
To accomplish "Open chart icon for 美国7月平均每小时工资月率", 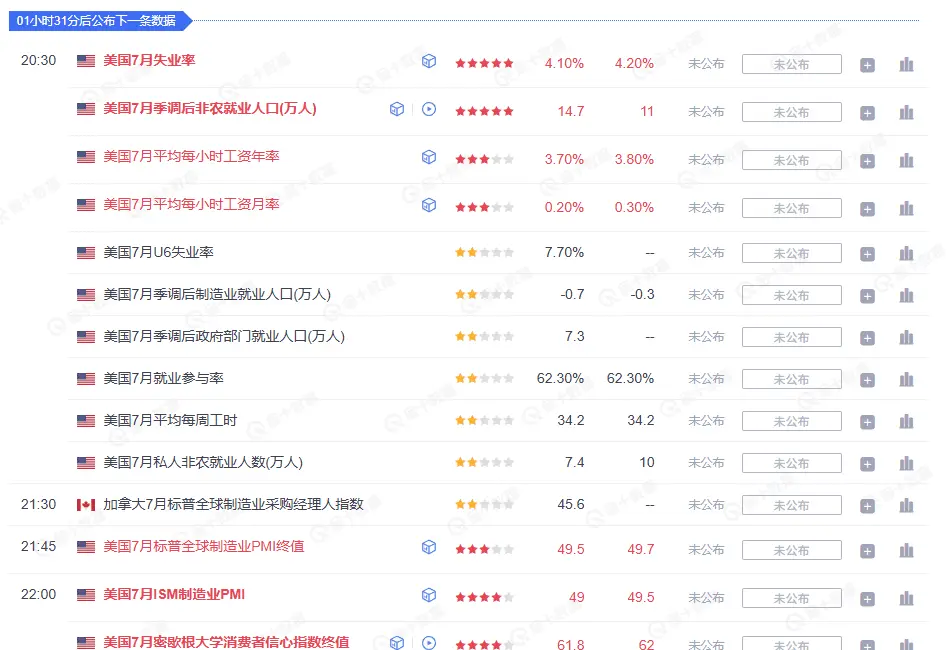I will coord(906,209).
